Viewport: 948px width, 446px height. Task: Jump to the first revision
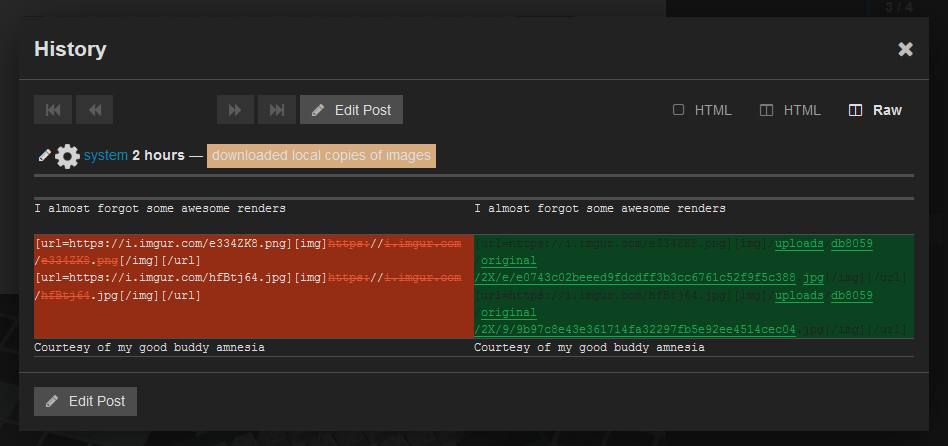[53, 110]
